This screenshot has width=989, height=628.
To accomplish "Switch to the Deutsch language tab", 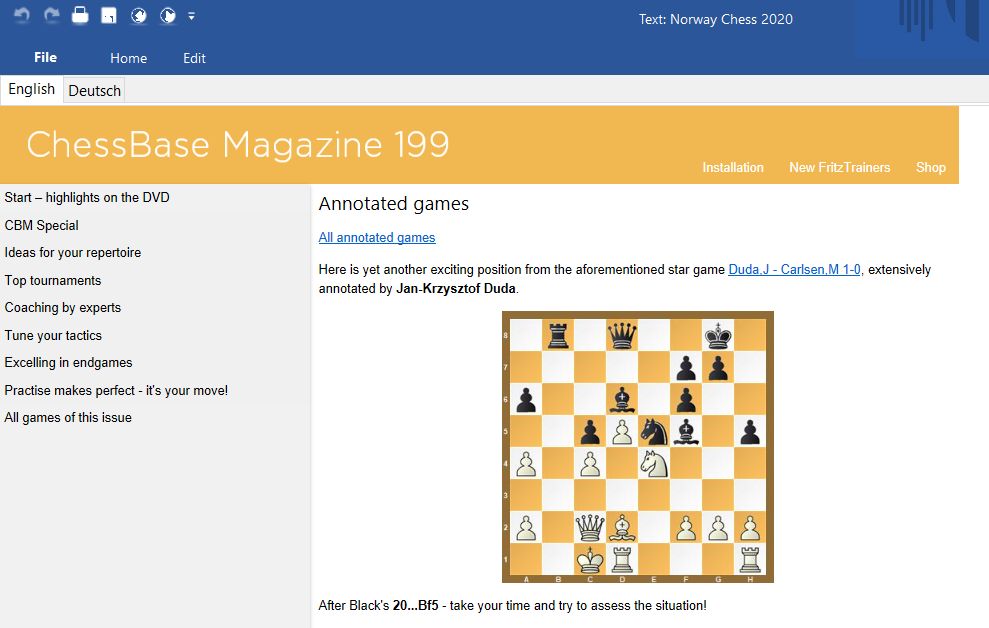I will coord(93,90).
